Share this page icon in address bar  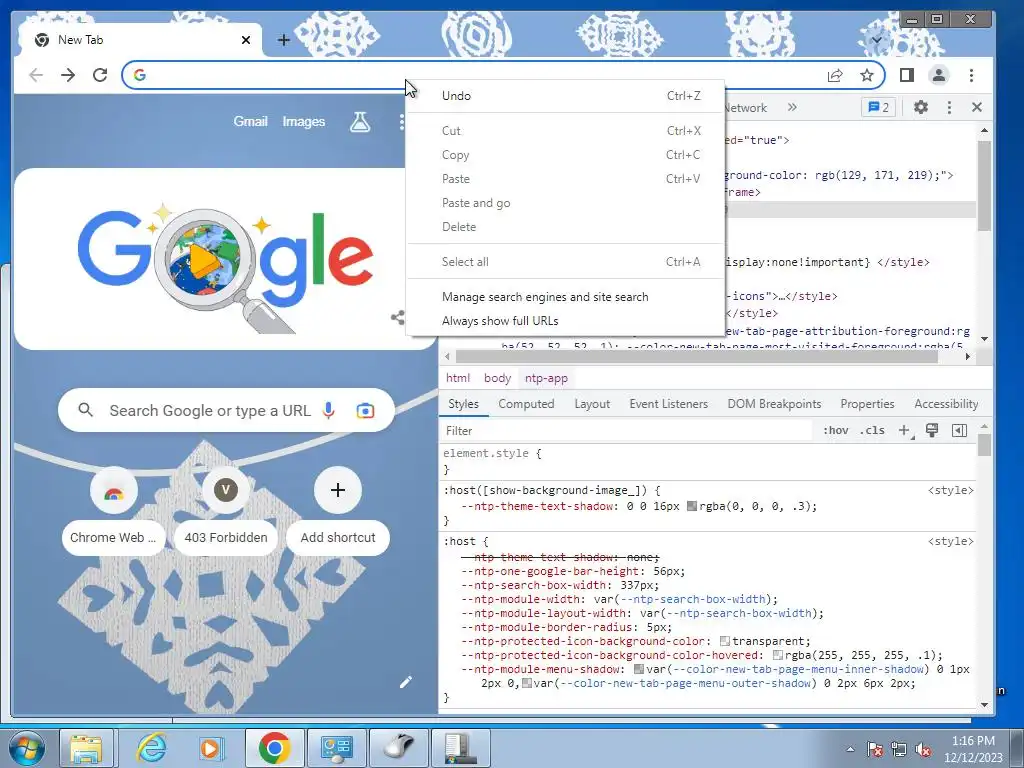pos(835,75)
